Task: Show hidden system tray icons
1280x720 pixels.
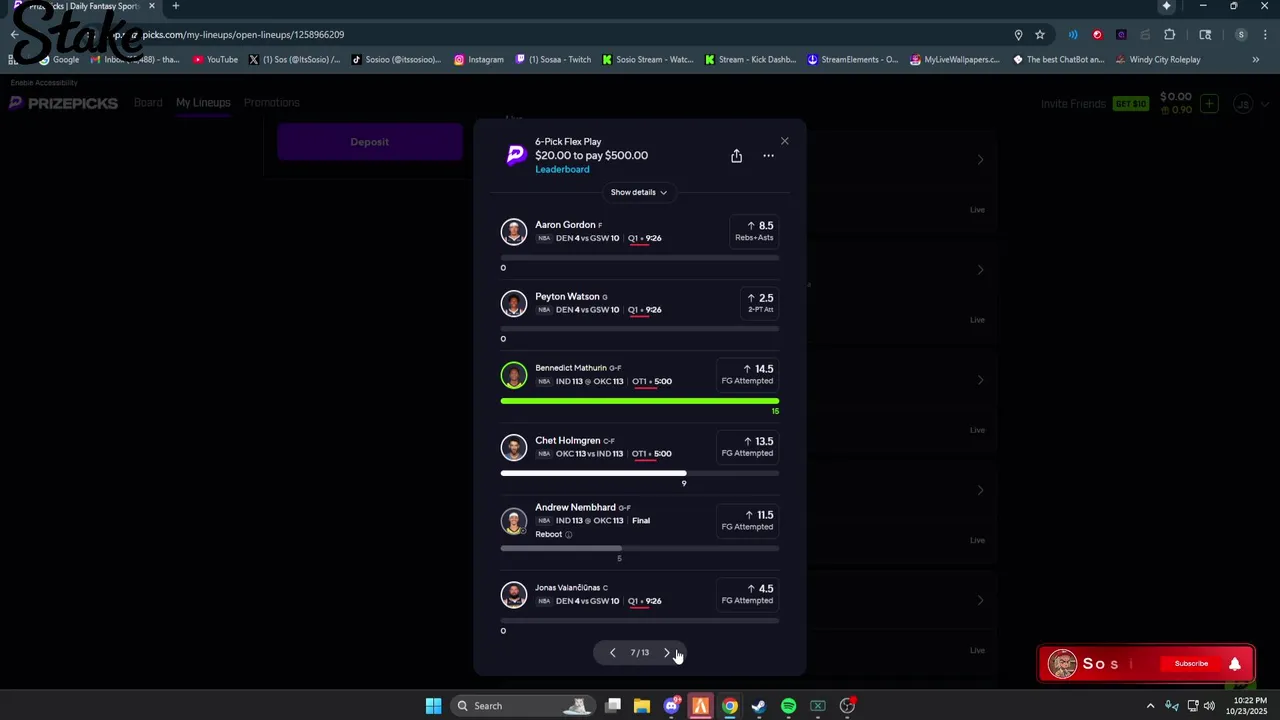Action: tap(1150, 706)
